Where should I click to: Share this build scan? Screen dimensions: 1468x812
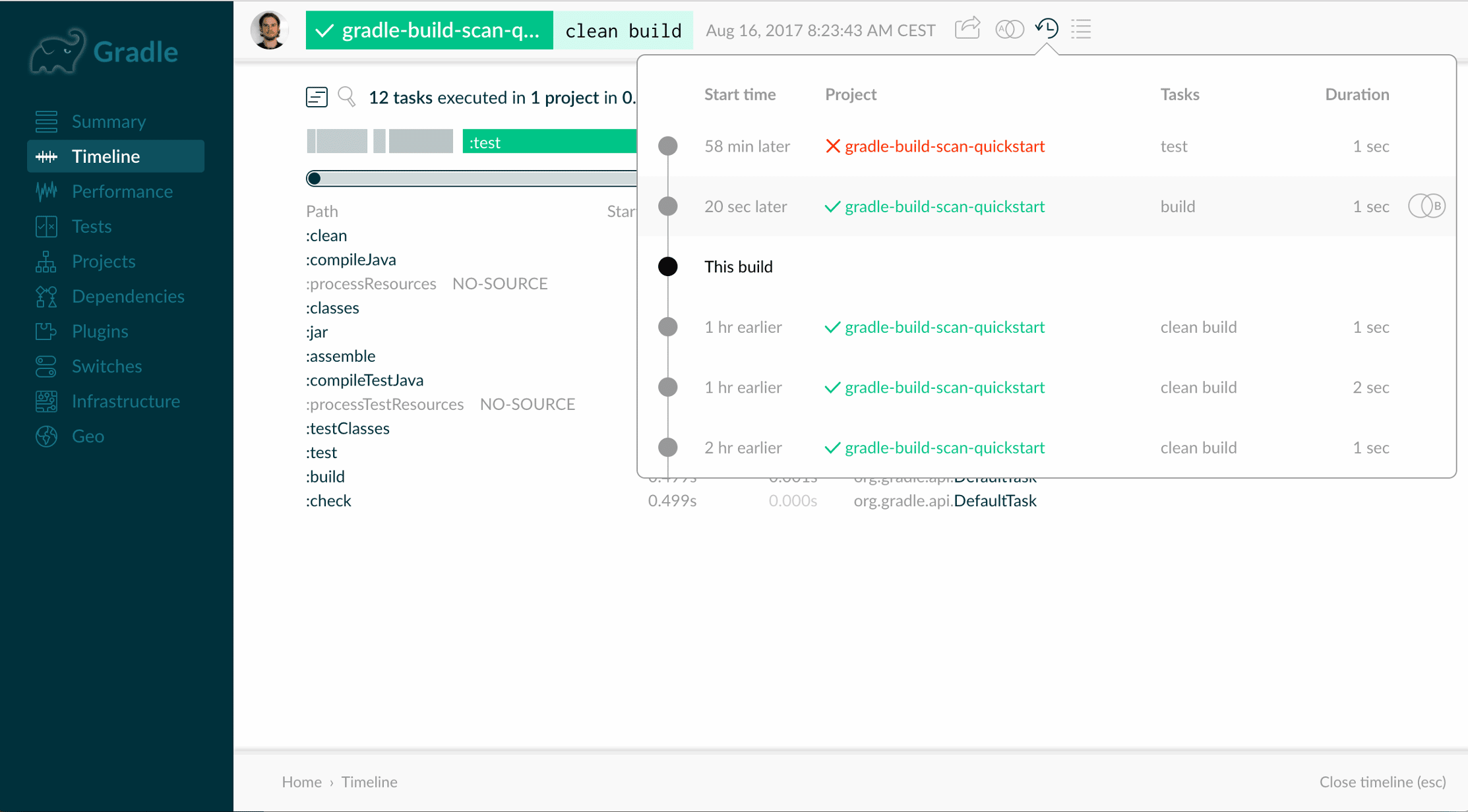tap(967, 29)
